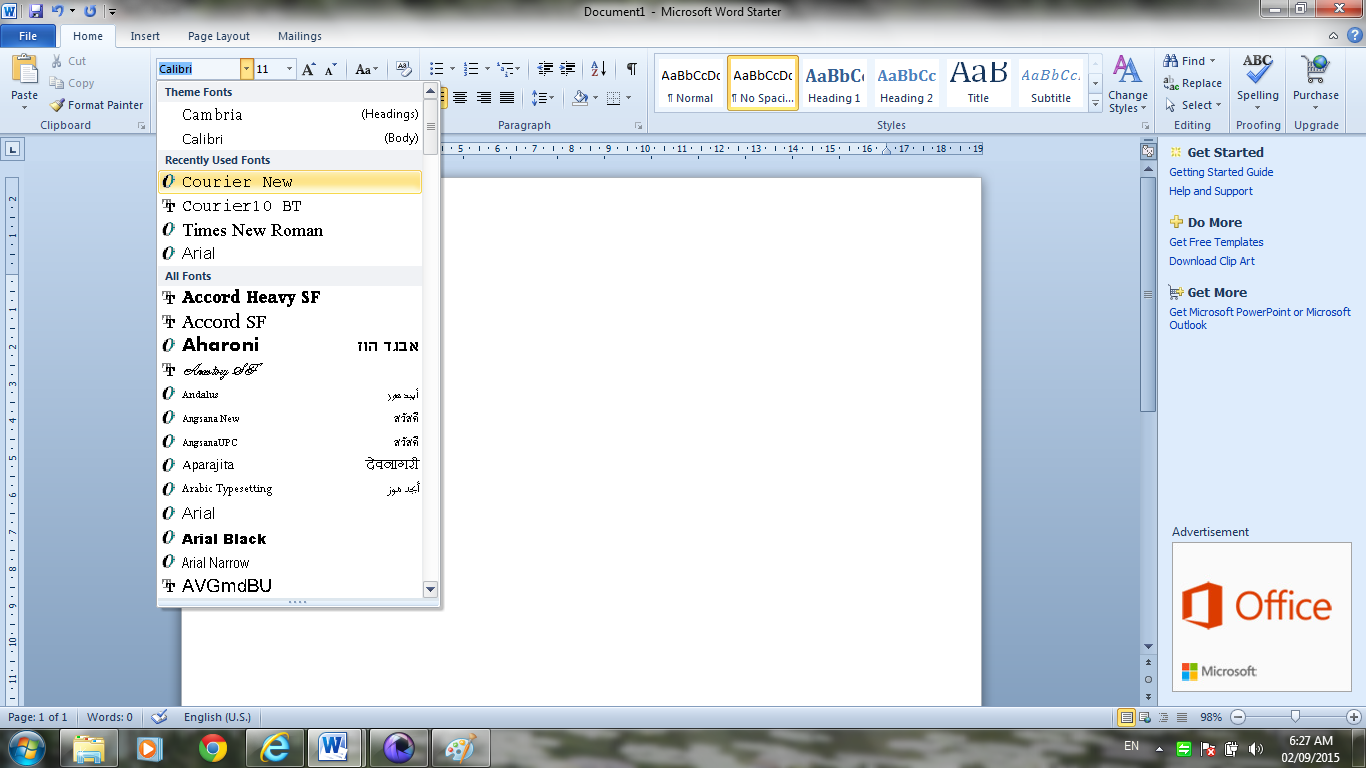Screen dimensions: 1366x768
Task: Switch to Draft view in status bar
Action: 1183,717
